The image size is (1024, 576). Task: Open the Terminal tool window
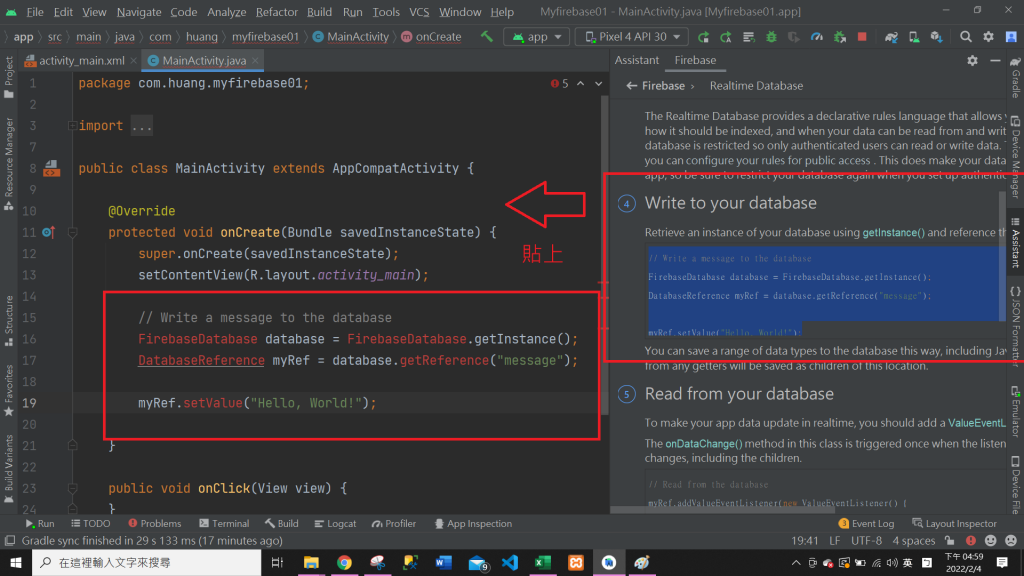click(x=224, y=523)
